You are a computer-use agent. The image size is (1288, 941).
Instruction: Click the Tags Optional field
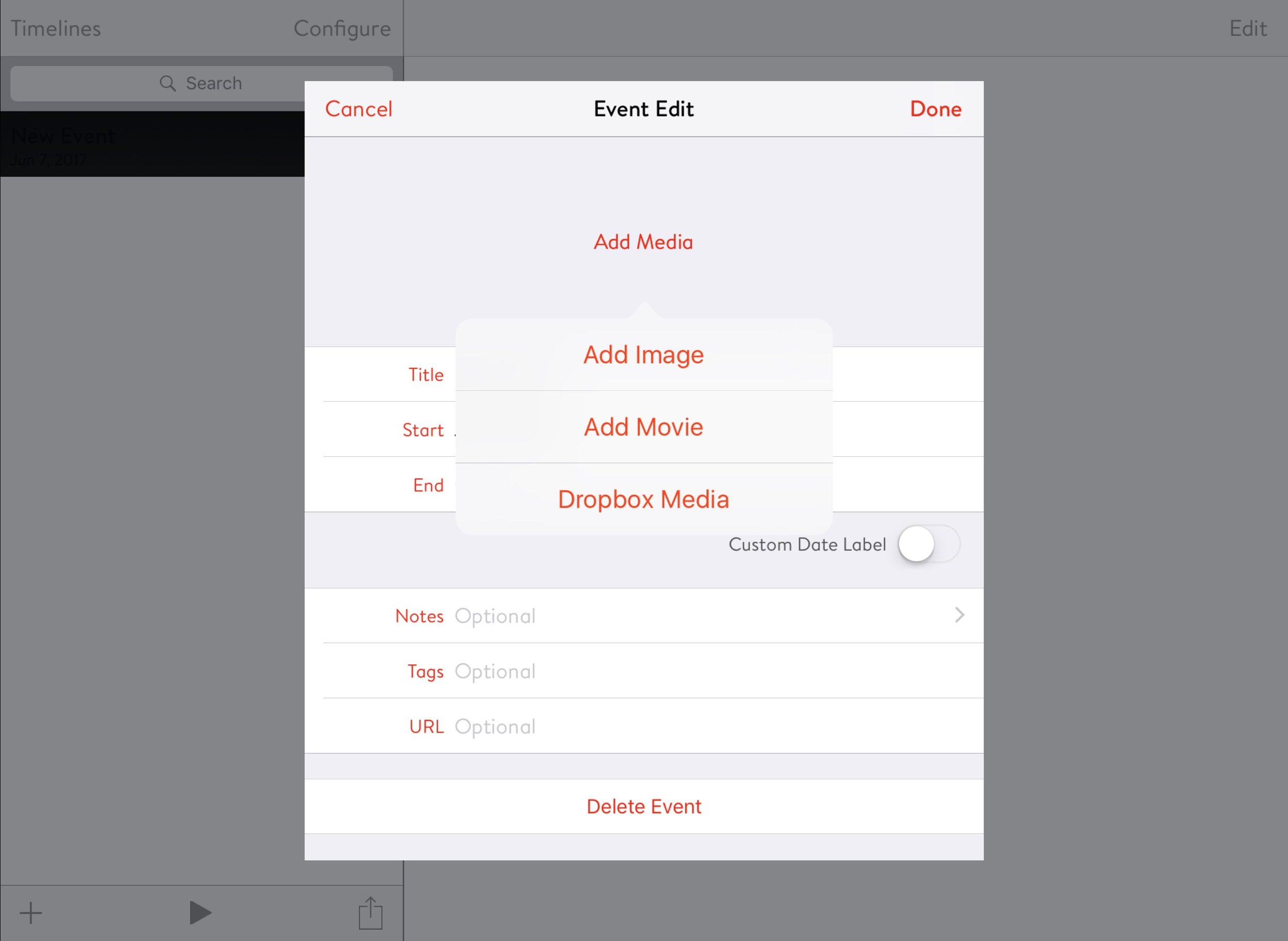[643, 671]
